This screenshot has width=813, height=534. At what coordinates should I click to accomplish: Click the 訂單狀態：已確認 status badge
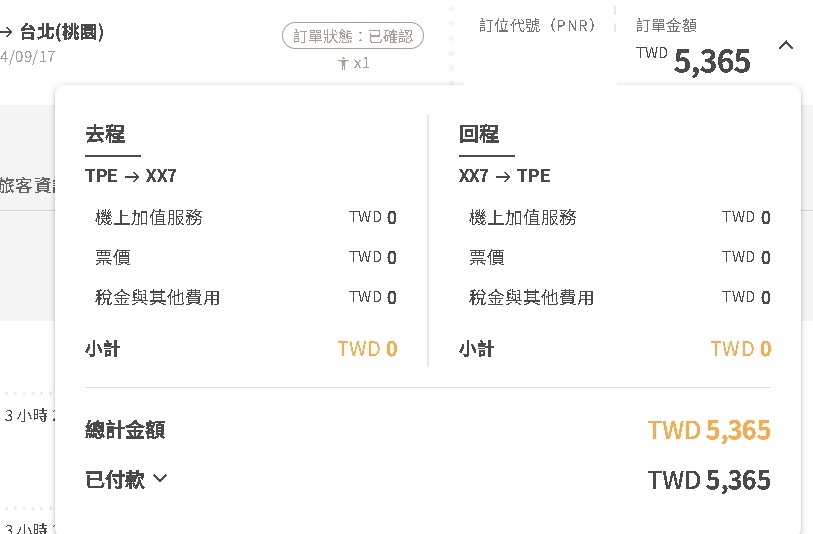[x=353, y=36]
